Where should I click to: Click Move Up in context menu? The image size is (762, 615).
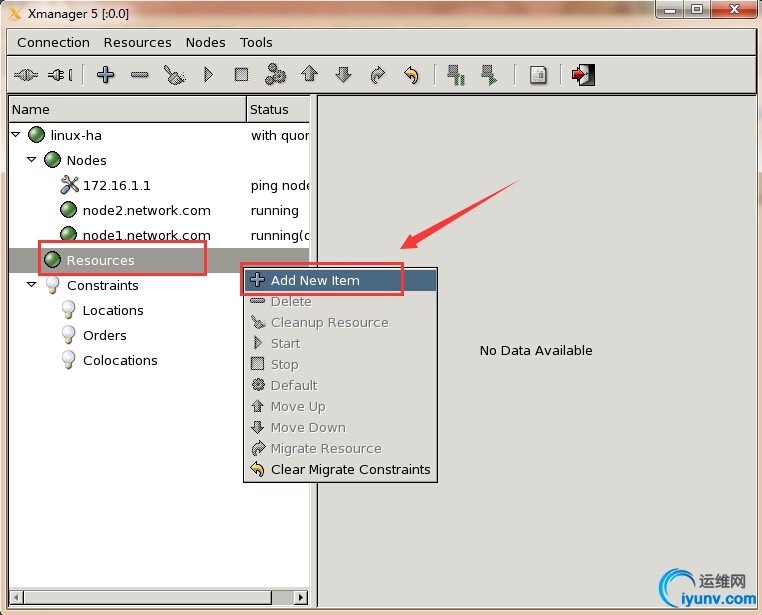[x=340, y=407]
